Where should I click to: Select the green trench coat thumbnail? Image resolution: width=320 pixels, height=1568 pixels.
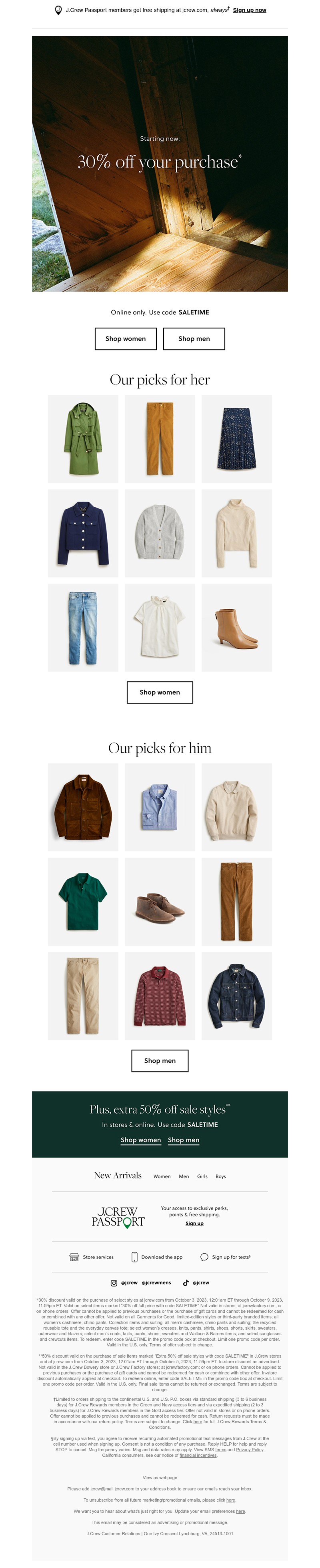click(83, 439)
